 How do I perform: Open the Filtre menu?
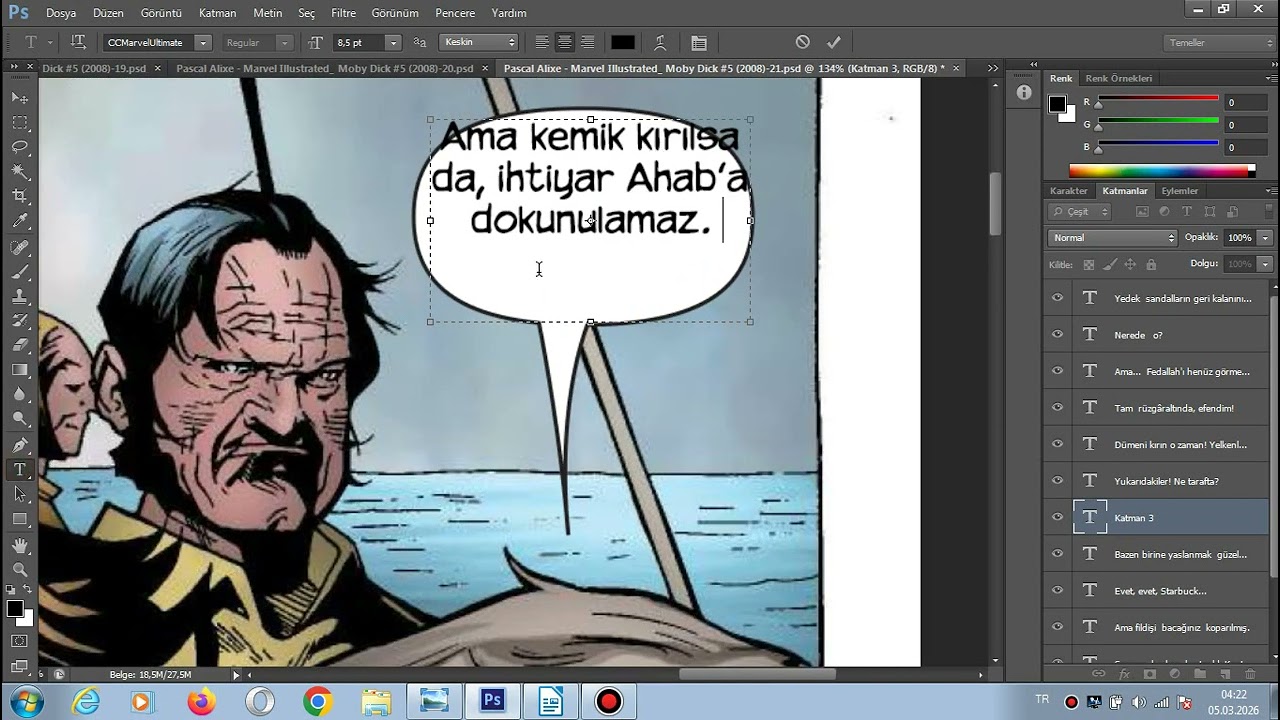point(343,13)
